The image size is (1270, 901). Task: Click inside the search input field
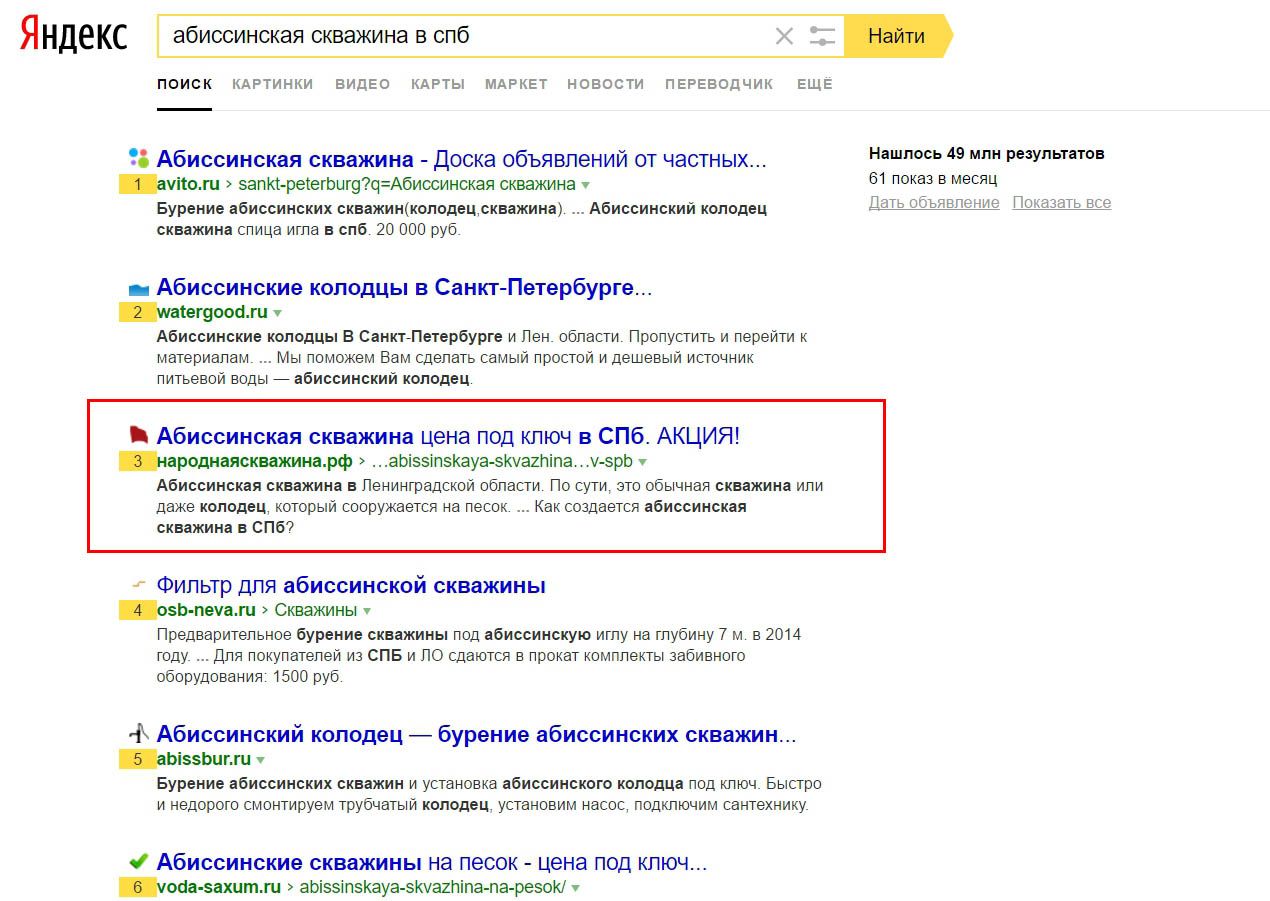click(460, 37)
